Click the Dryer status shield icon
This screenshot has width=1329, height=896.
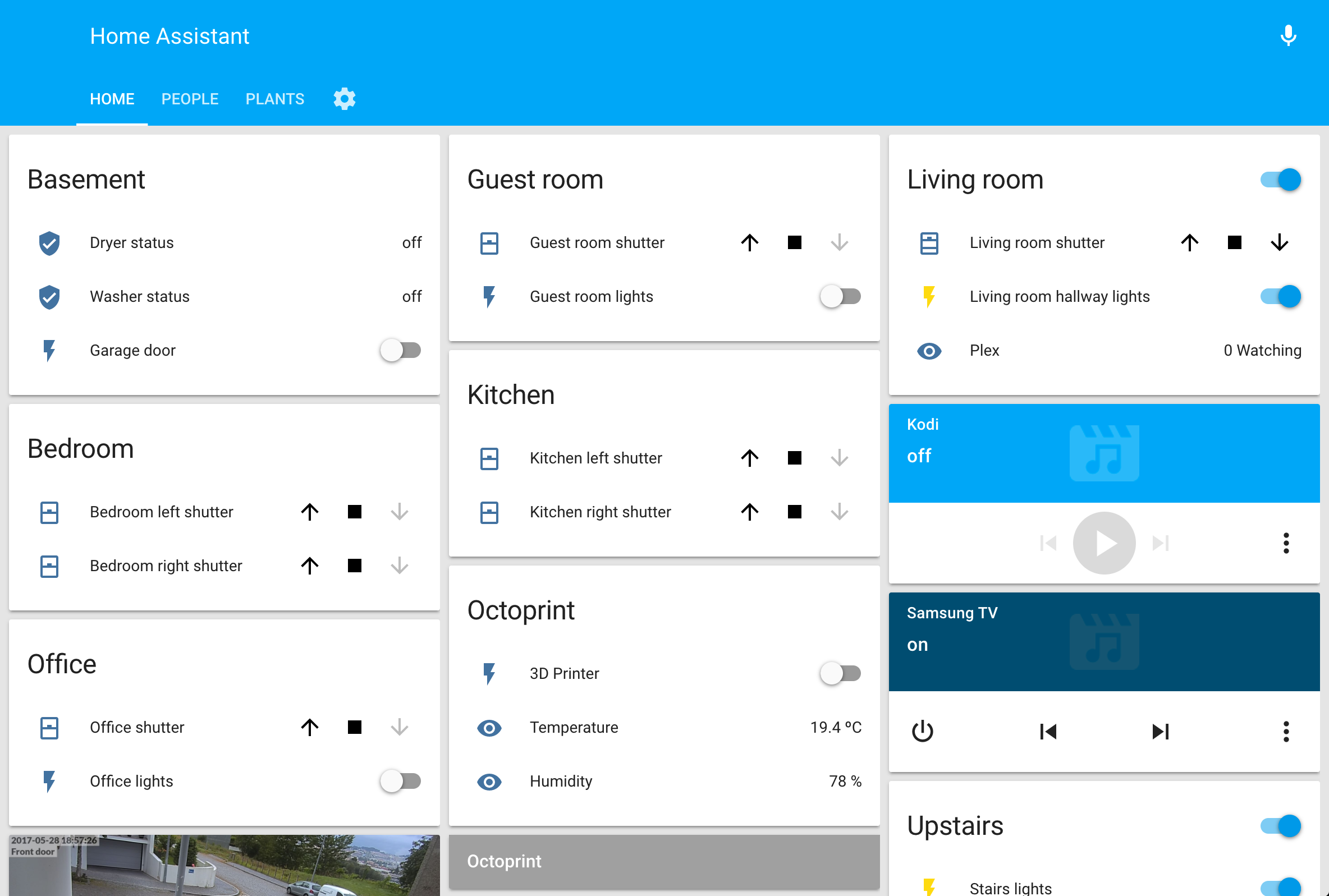coord(49,243)
